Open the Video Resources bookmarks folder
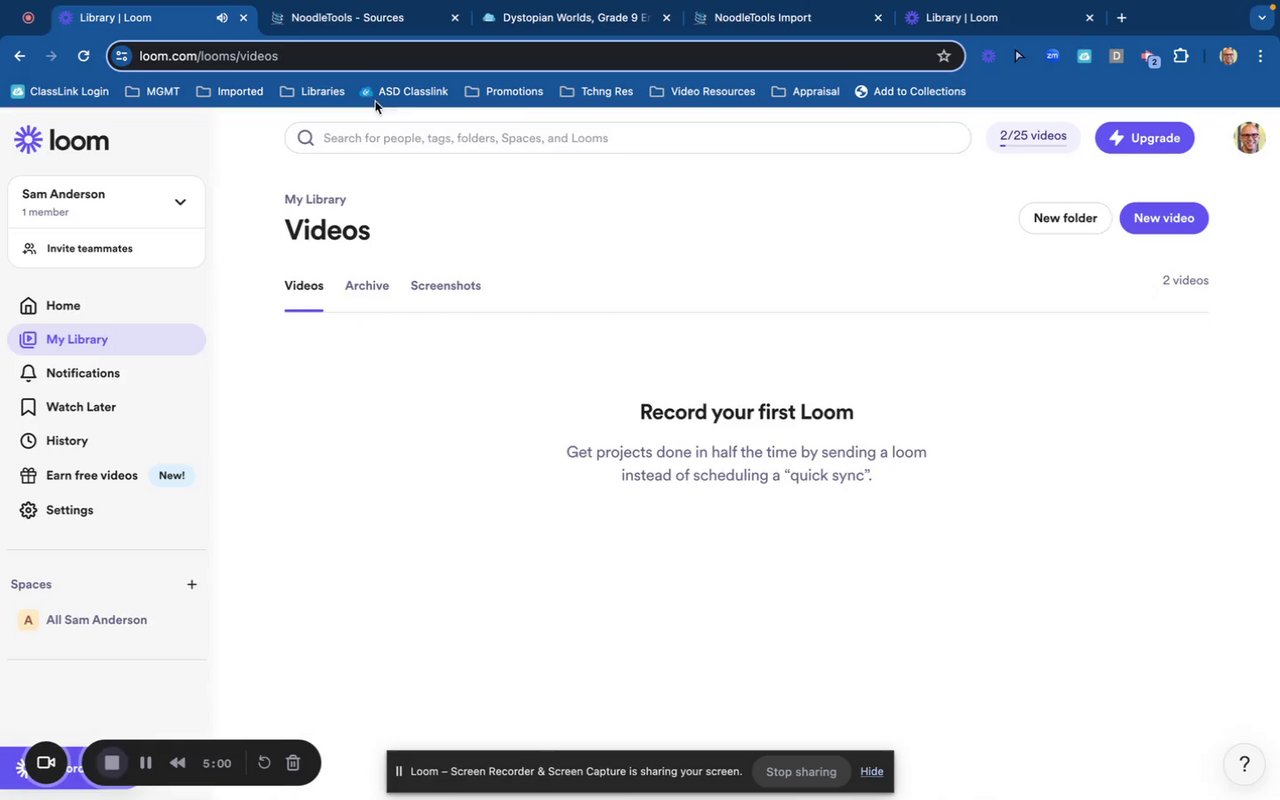This screenshot has height=800, width=1280. [x=702, y=91]
